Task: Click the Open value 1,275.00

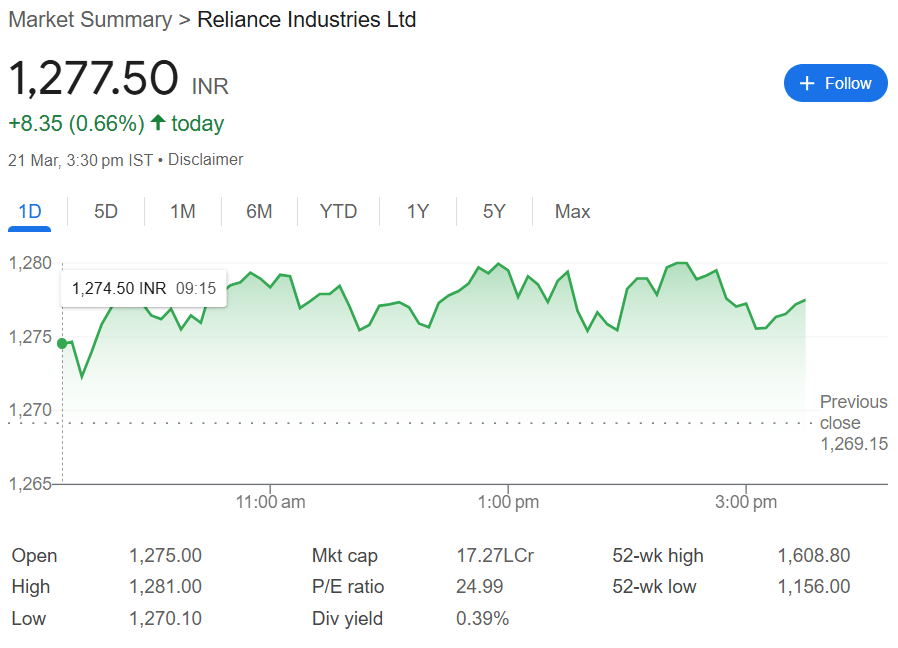Action: pyautogui.click(x=166, y=556)
